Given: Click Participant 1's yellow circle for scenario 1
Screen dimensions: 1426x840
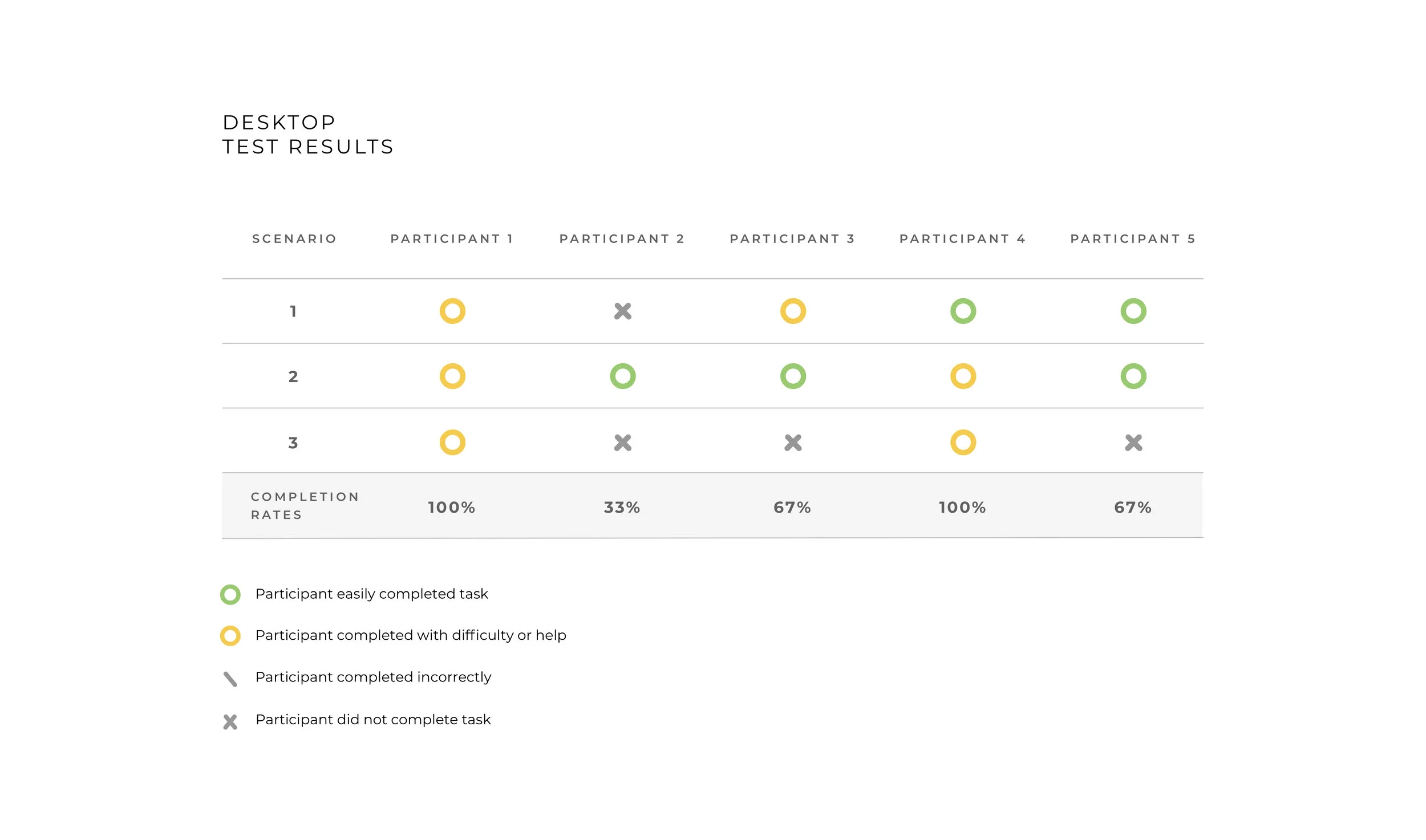Looking at the screenshot, I should click(x=452, y=311).
